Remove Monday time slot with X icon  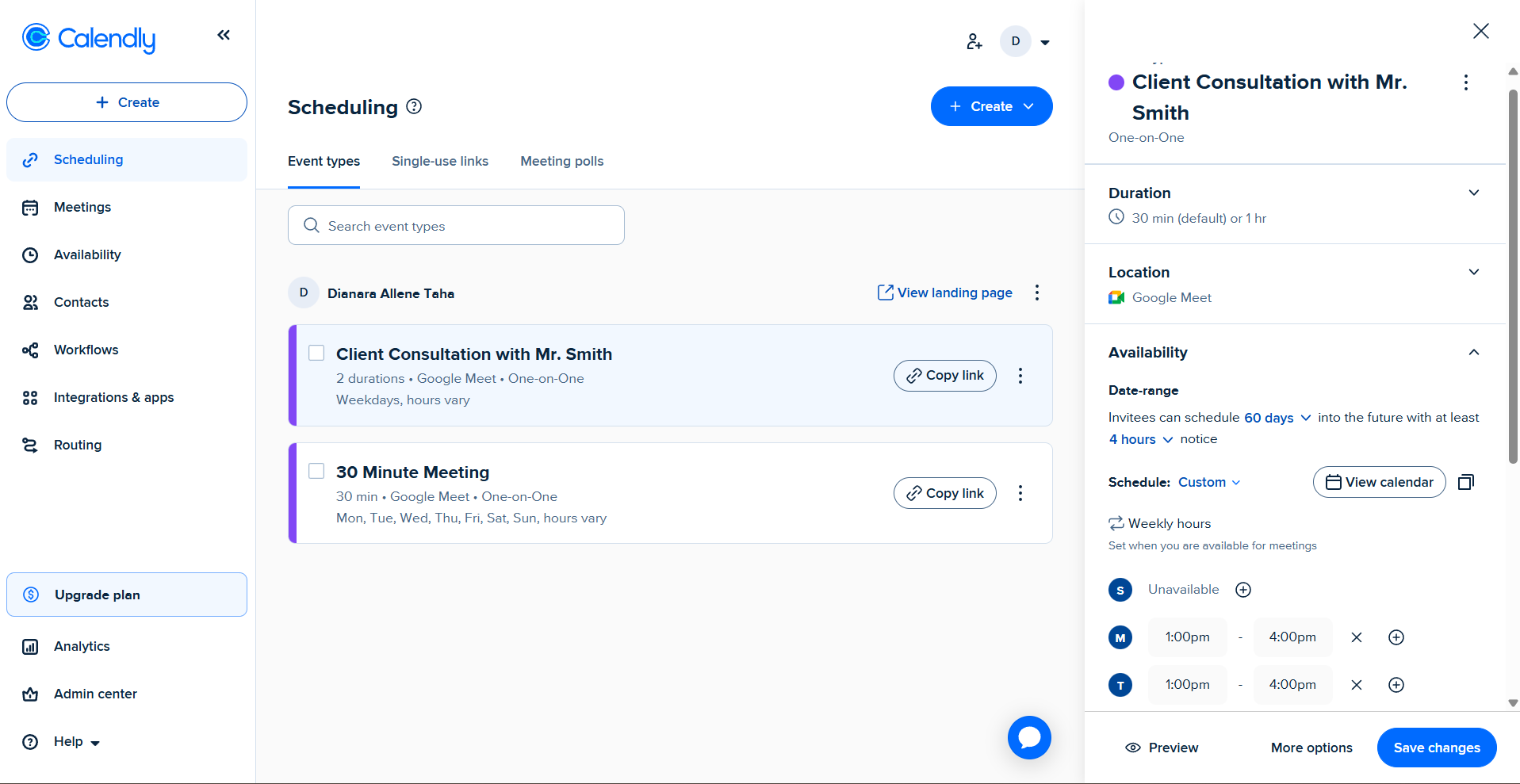(x=1357, y=637)
